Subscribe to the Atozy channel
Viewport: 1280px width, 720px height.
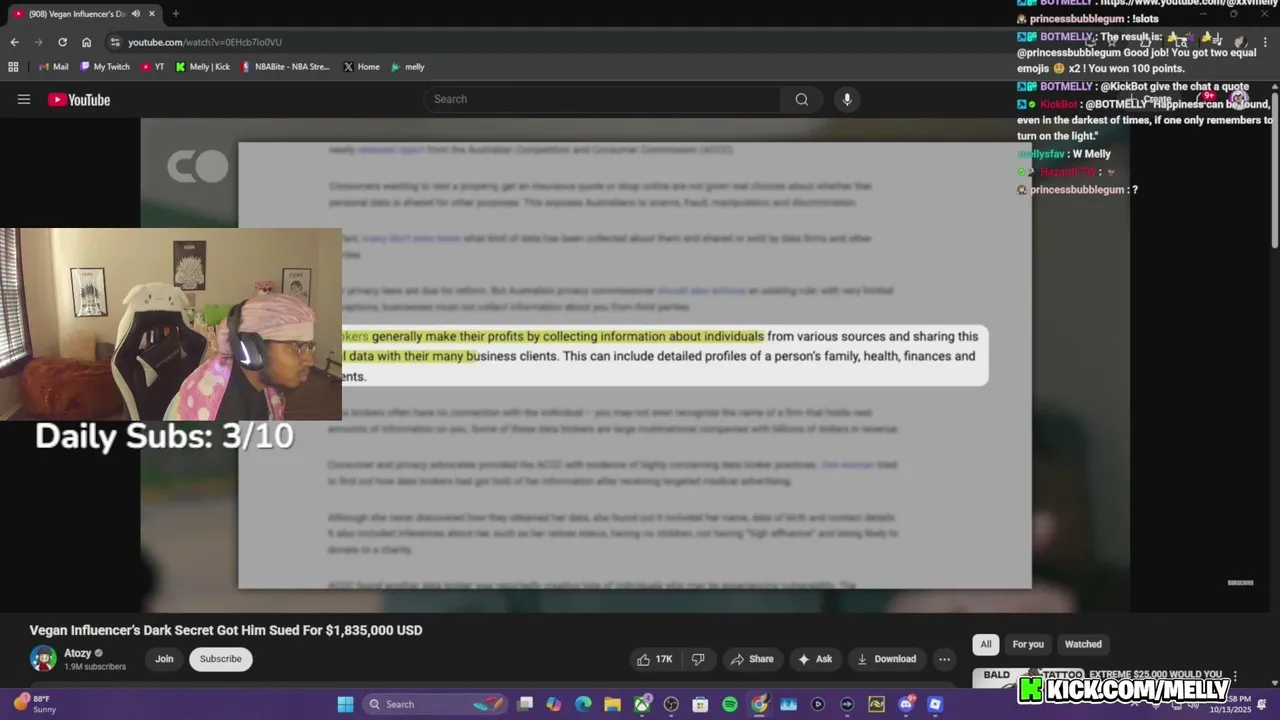(220, 659)
